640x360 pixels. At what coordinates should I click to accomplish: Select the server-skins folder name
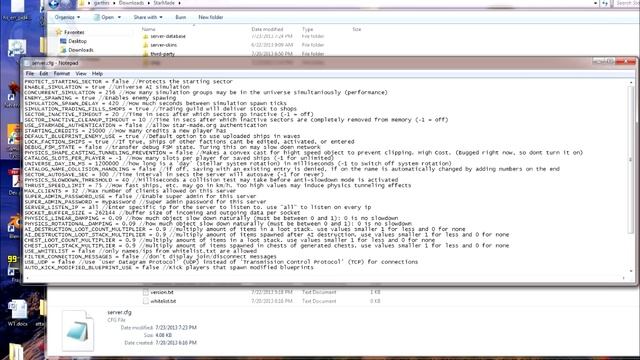[164, 45]
